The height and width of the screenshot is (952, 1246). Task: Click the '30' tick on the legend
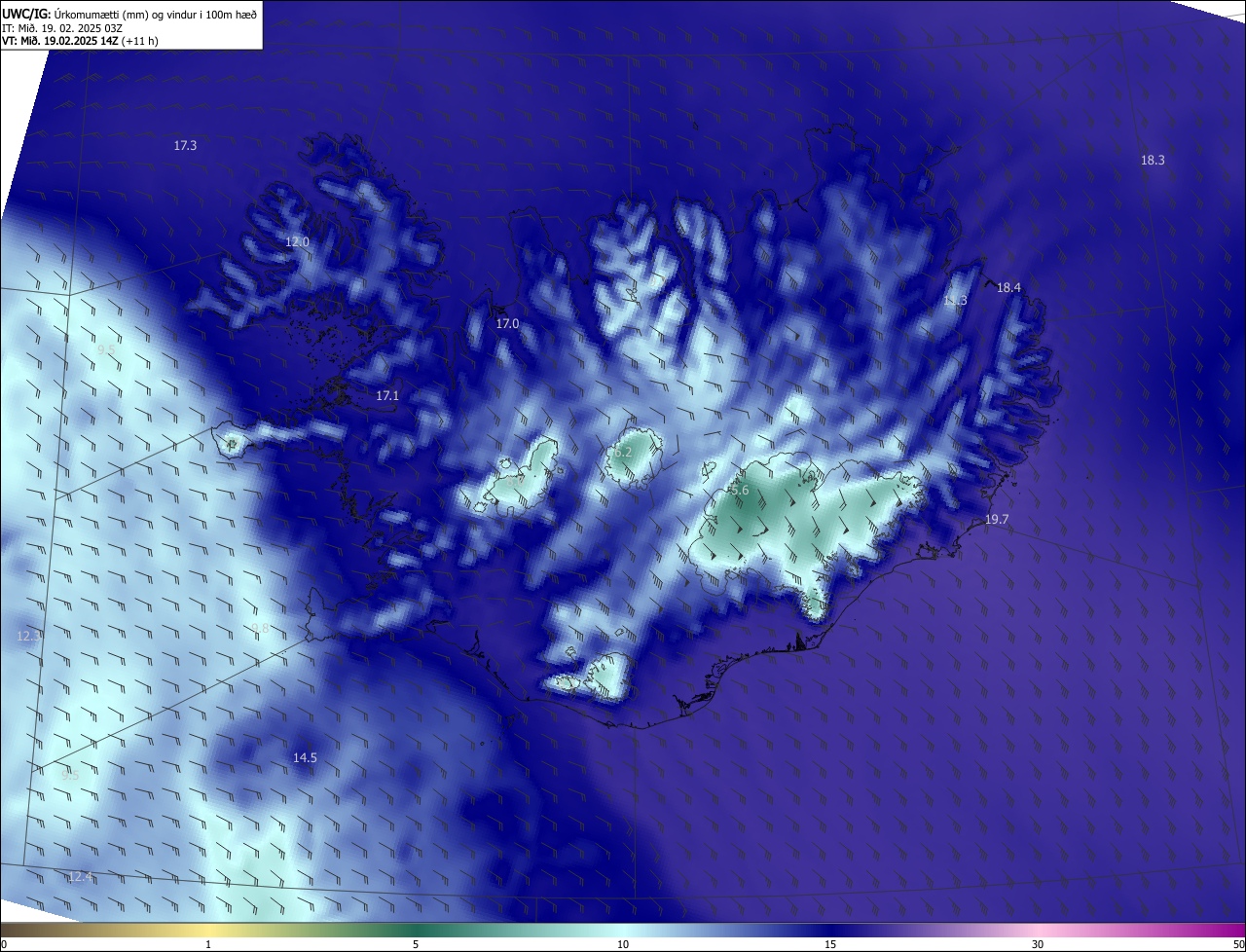(1038, 944)
